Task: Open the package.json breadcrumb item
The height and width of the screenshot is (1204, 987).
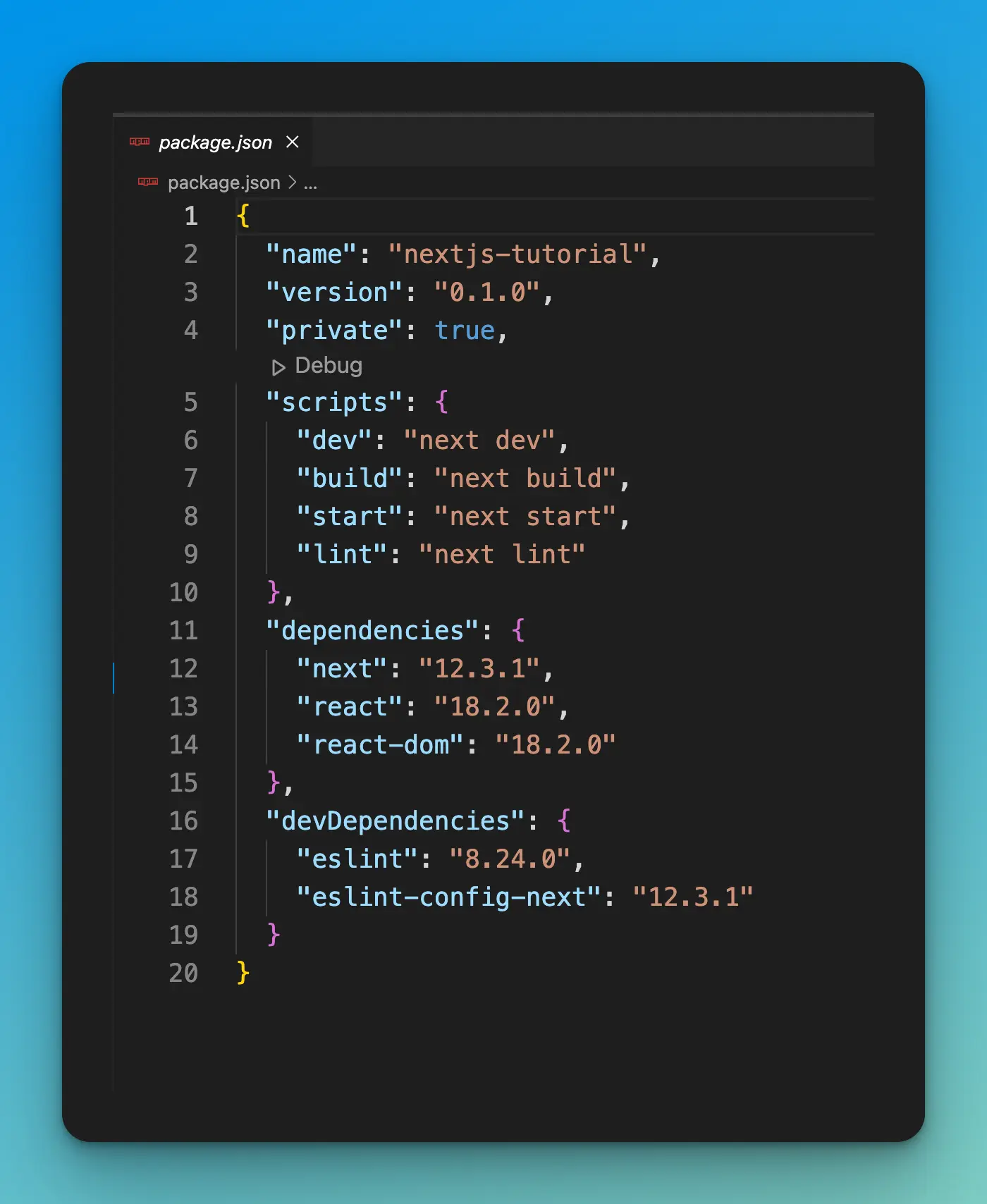Action: [x=223, y=183]
